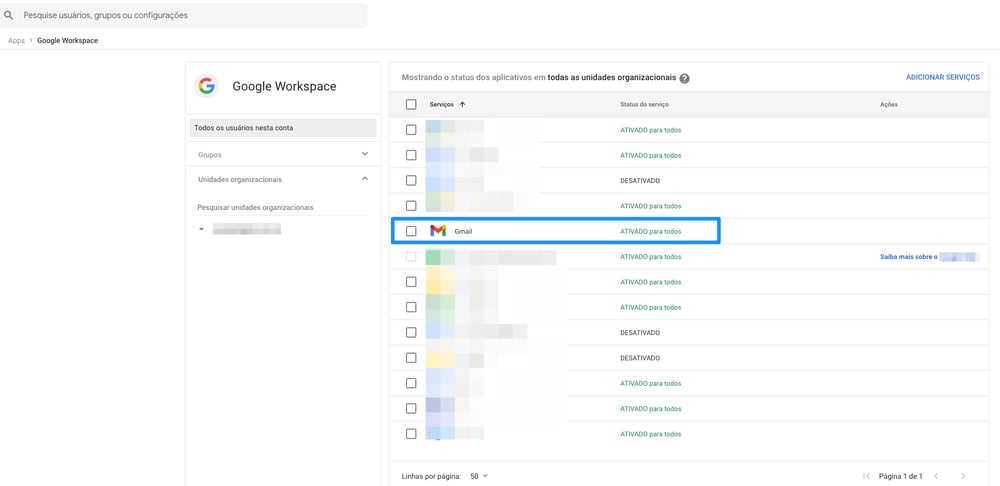Image resolution: width=1000 pixels, height=486 pixels.
Task: Click the Unidades organizacionais label
Action: pos(240,180)
